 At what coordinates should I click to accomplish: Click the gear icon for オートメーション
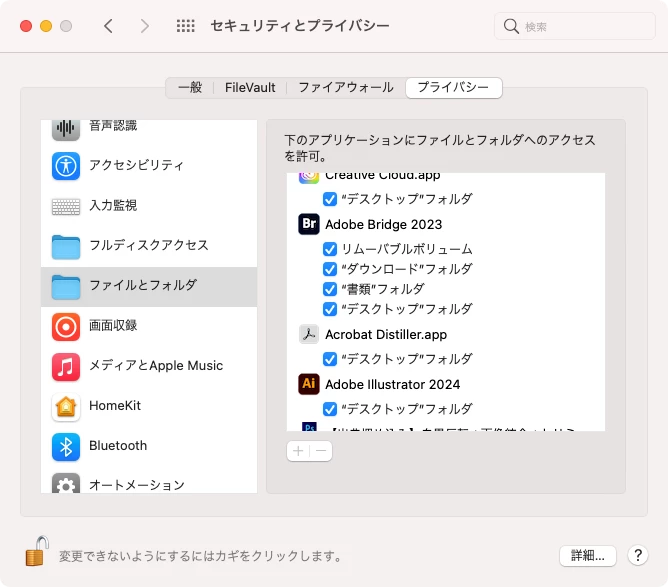(66, 483)
